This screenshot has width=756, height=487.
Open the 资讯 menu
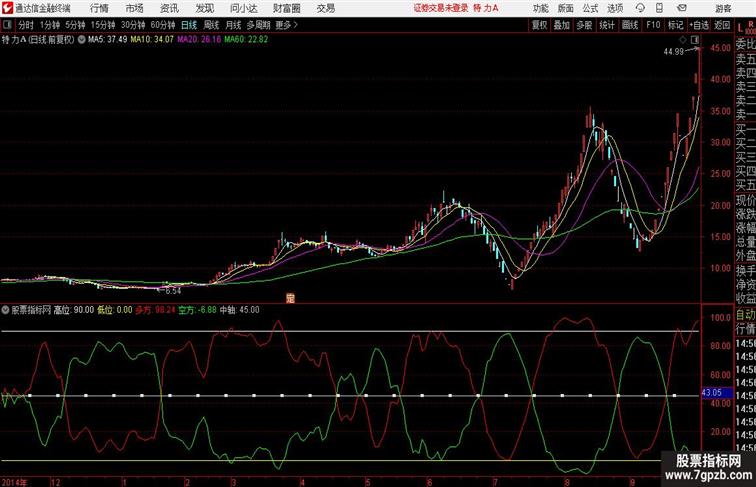point(169,8)
